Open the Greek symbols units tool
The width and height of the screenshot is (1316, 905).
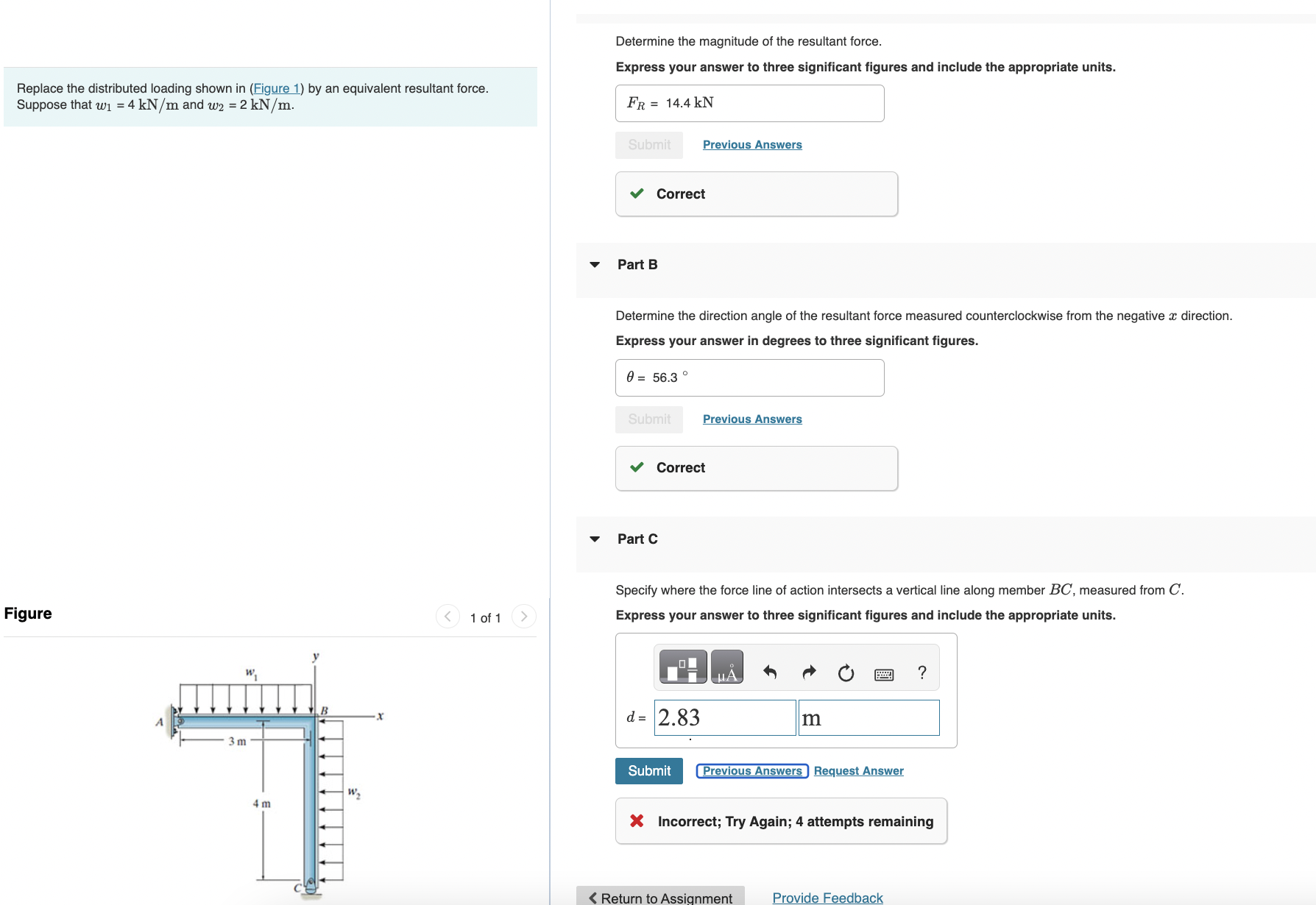[727, 667]
